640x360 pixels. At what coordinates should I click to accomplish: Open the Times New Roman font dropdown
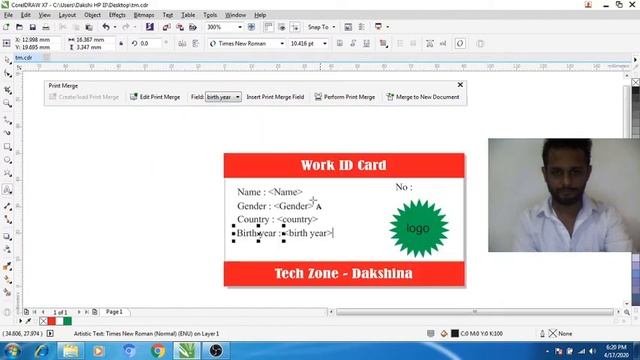pyautogui.click(x=282, y=43)
